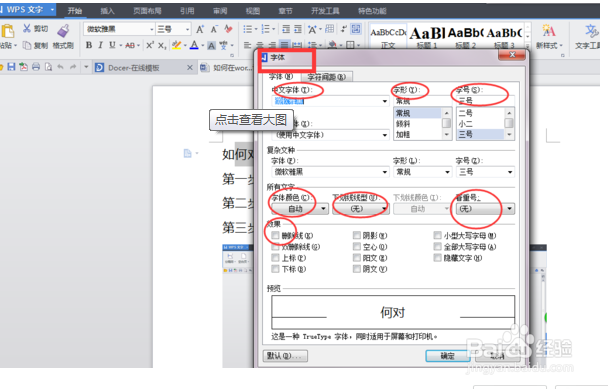Click the export to PDF icon
608x389 pixels.
pos(24,67)
